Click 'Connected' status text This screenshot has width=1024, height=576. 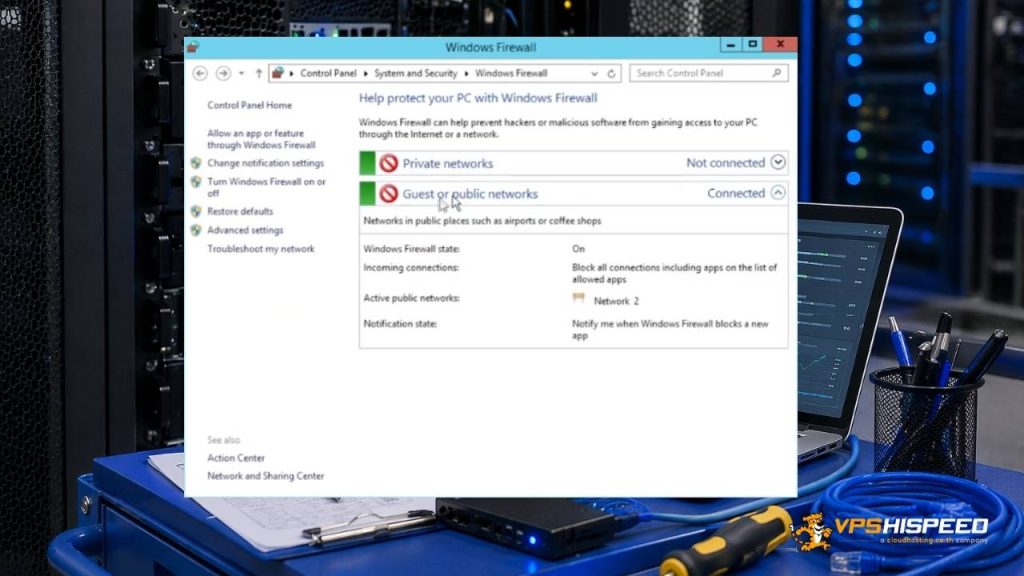(735, 193)
